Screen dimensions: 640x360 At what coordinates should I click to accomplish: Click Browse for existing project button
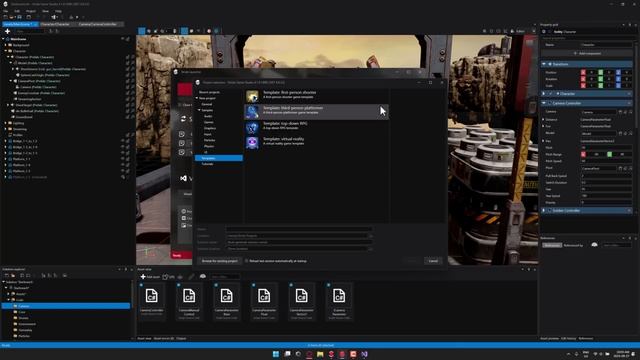pos(220,261)
